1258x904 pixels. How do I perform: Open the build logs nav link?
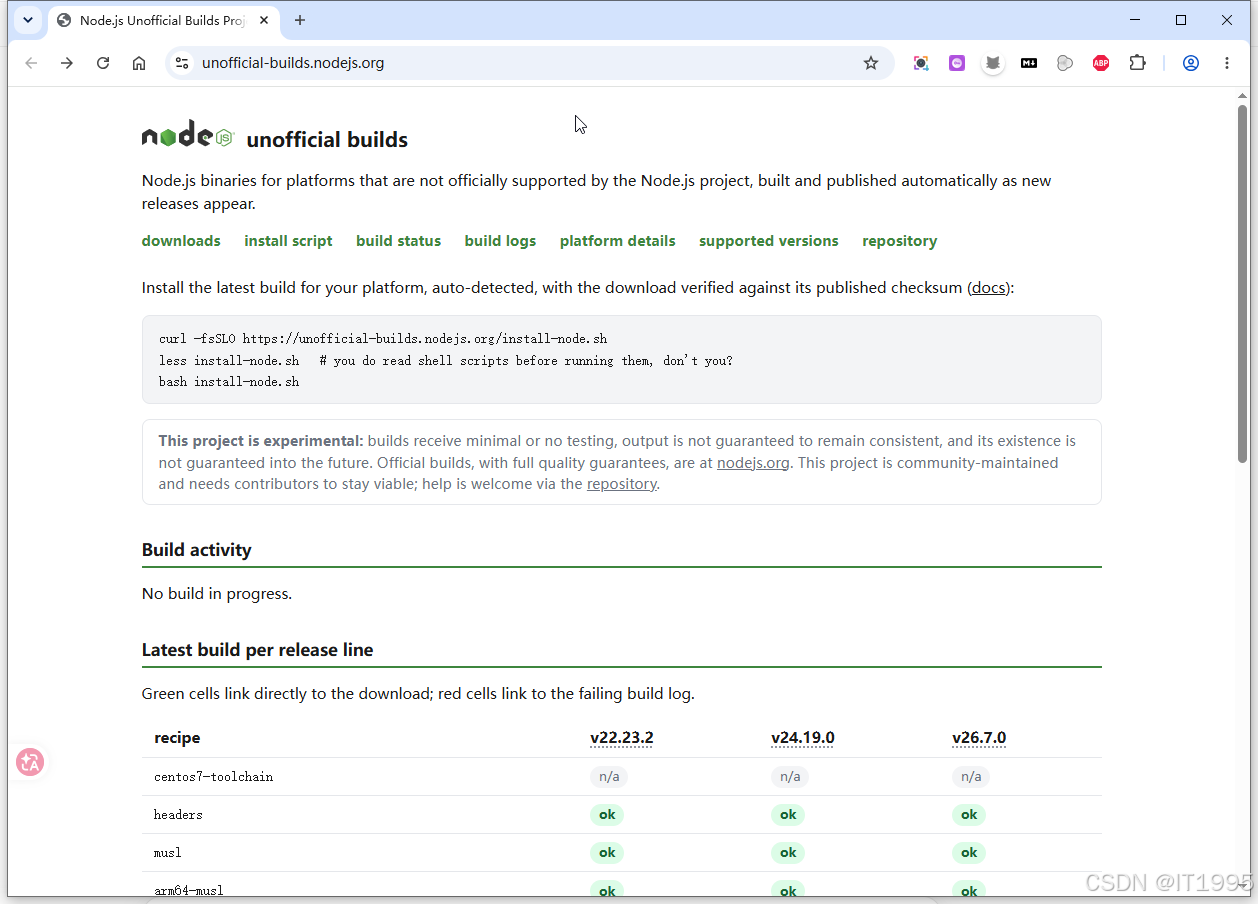coord(500,241)
